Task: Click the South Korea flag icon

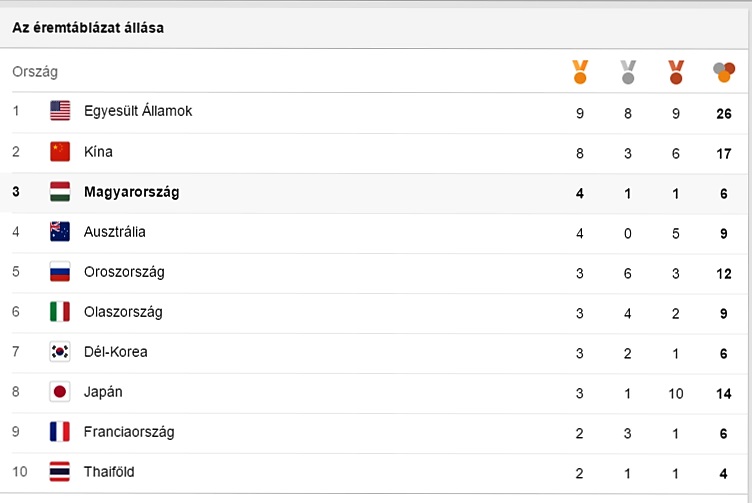Action: pyautogui.click(x=60, y=352)
